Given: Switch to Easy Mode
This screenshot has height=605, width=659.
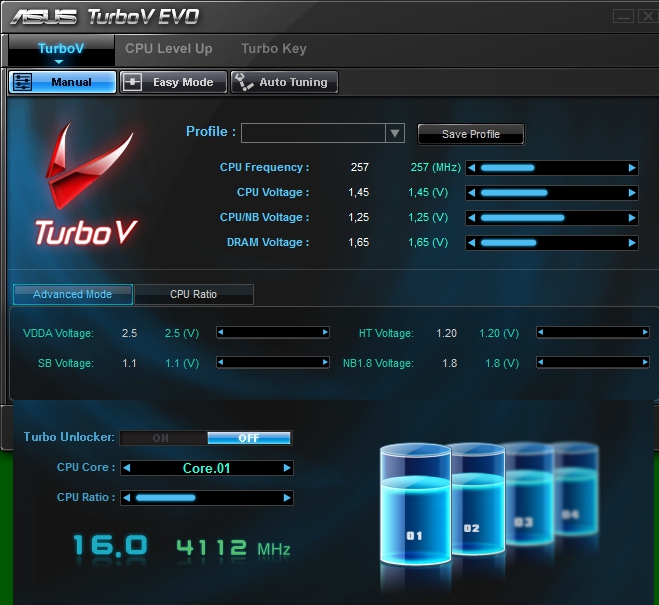Looking at the screenshot, I should [x=174, y=82].
